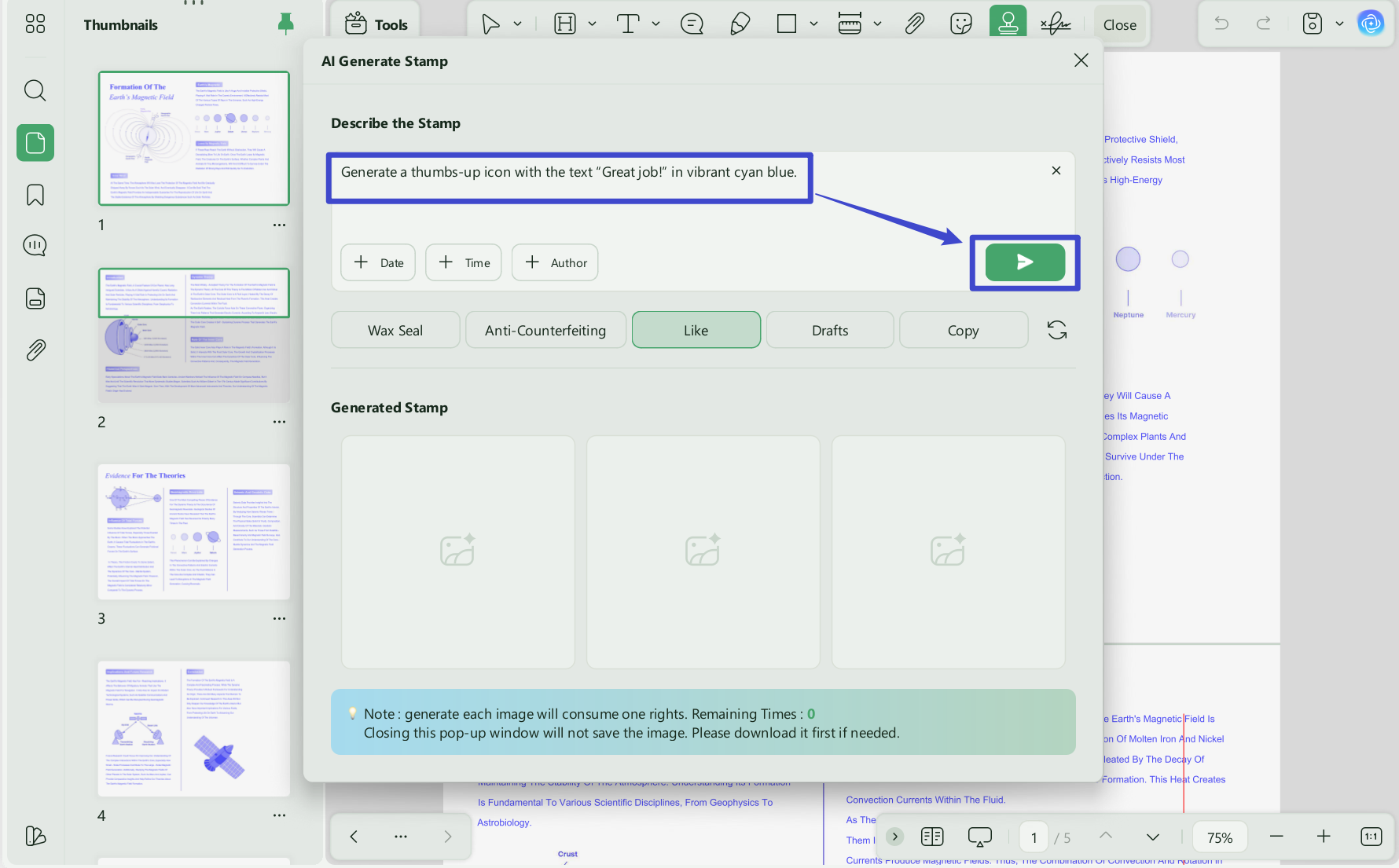This screenshot has height=868, width=1399.
Task: Toggle the thumbnails panel pin
Action: (x=286, y=24)
